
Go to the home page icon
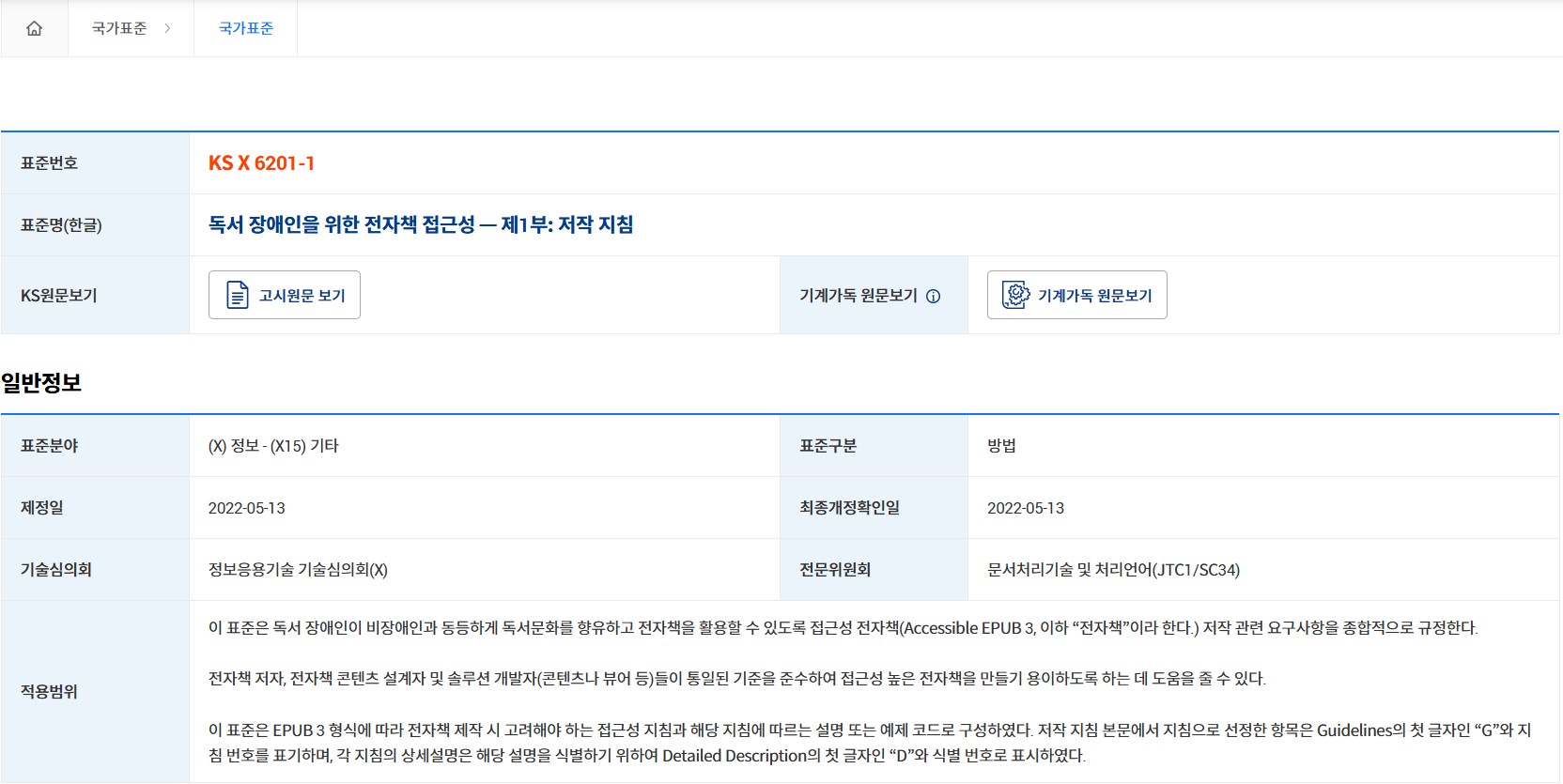click(x=35, y=28)
